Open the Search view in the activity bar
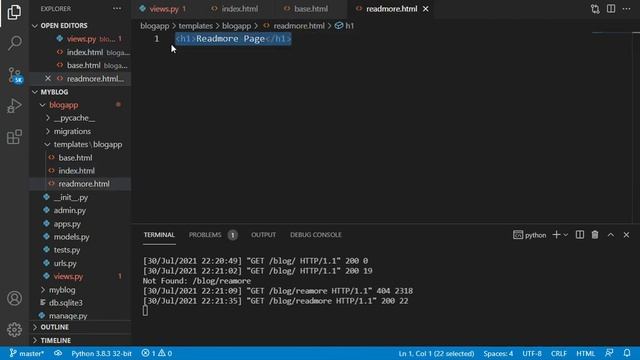Viewport: 640px width, 360px height. tap(14, 43)
